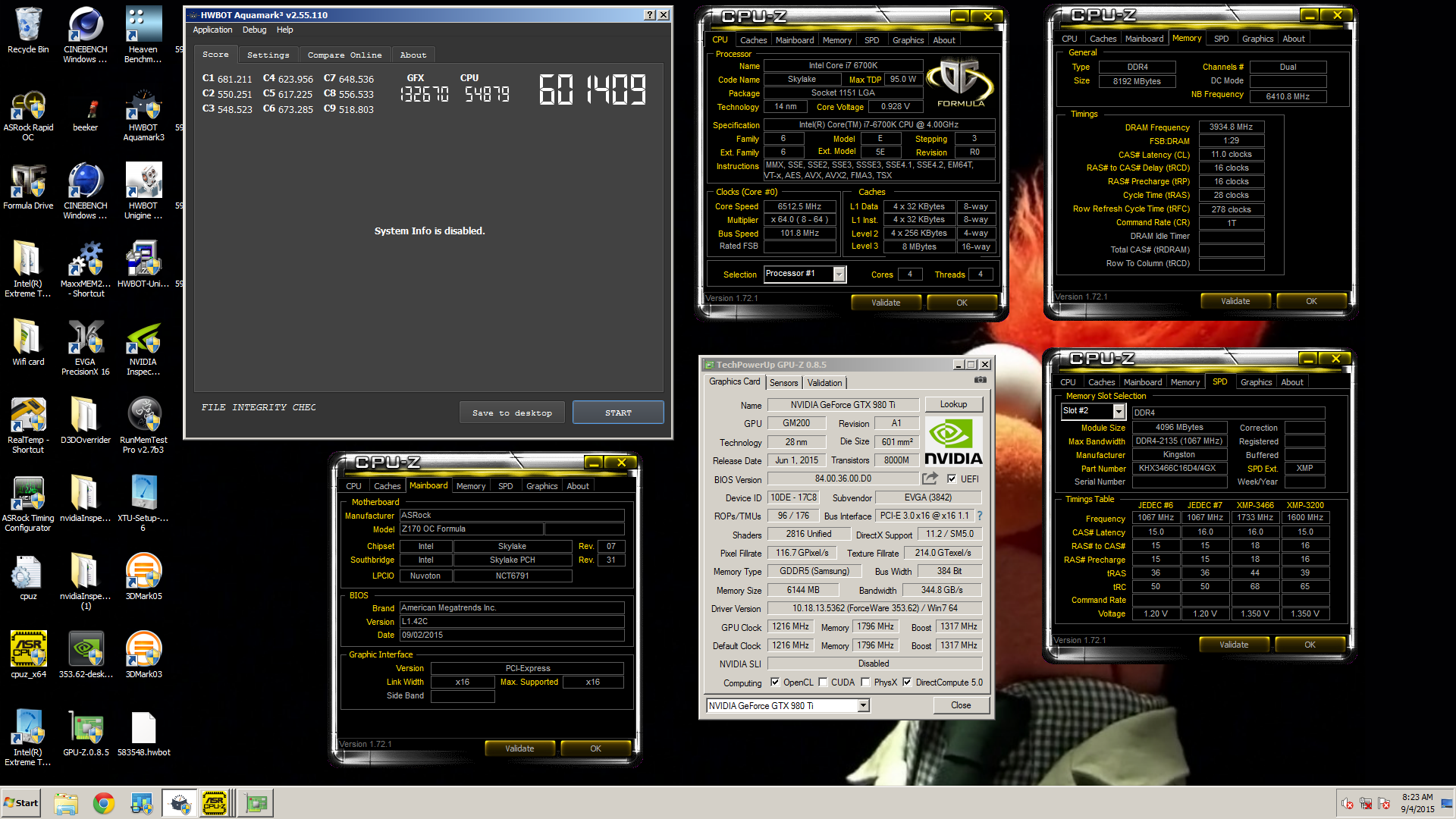Open HWBOT Unigine desktop icon
Screen dimensions: 1456x819
tap(143, 191)
